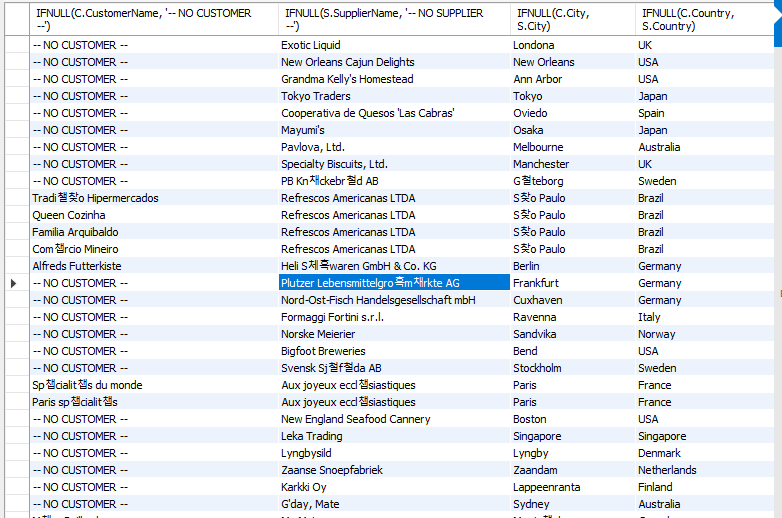This screenshot has width=782, height=518.
Task: Select the highlighted Plutzer Lebensmittelgro AG cell
Action: click(394, 283)
